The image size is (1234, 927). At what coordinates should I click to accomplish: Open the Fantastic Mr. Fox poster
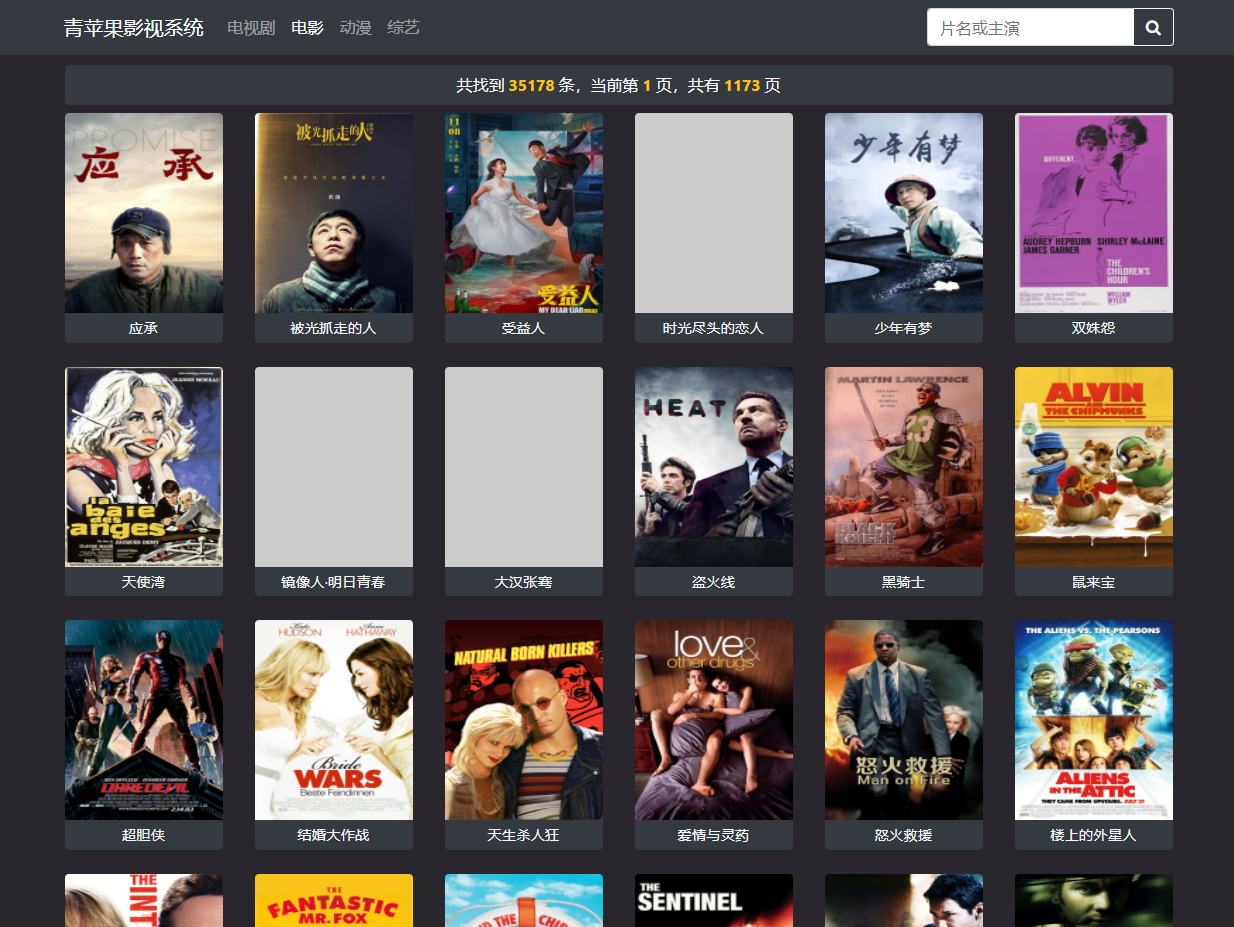coord(334,901)
